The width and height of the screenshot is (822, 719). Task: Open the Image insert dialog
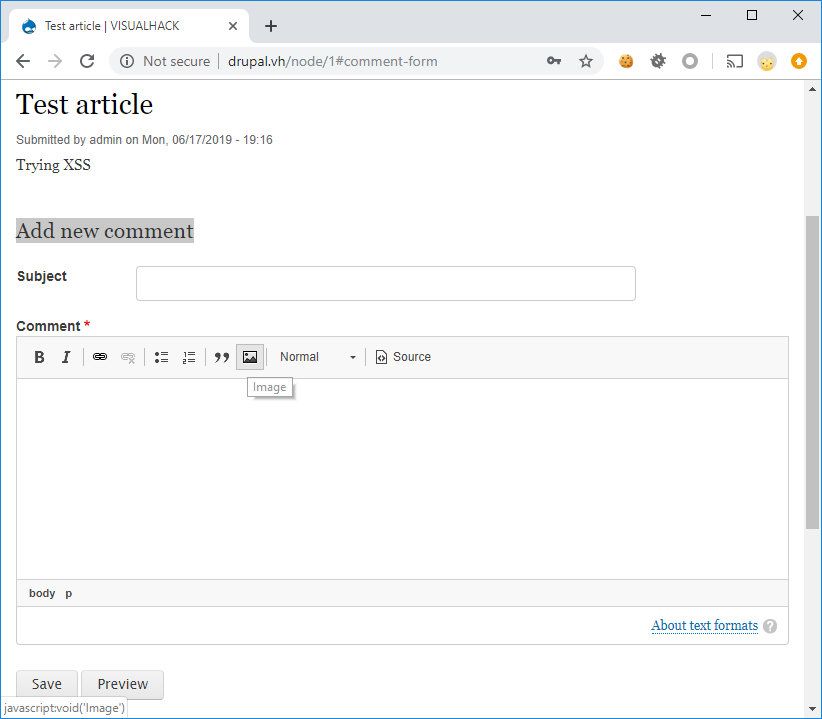click(250, 357)
